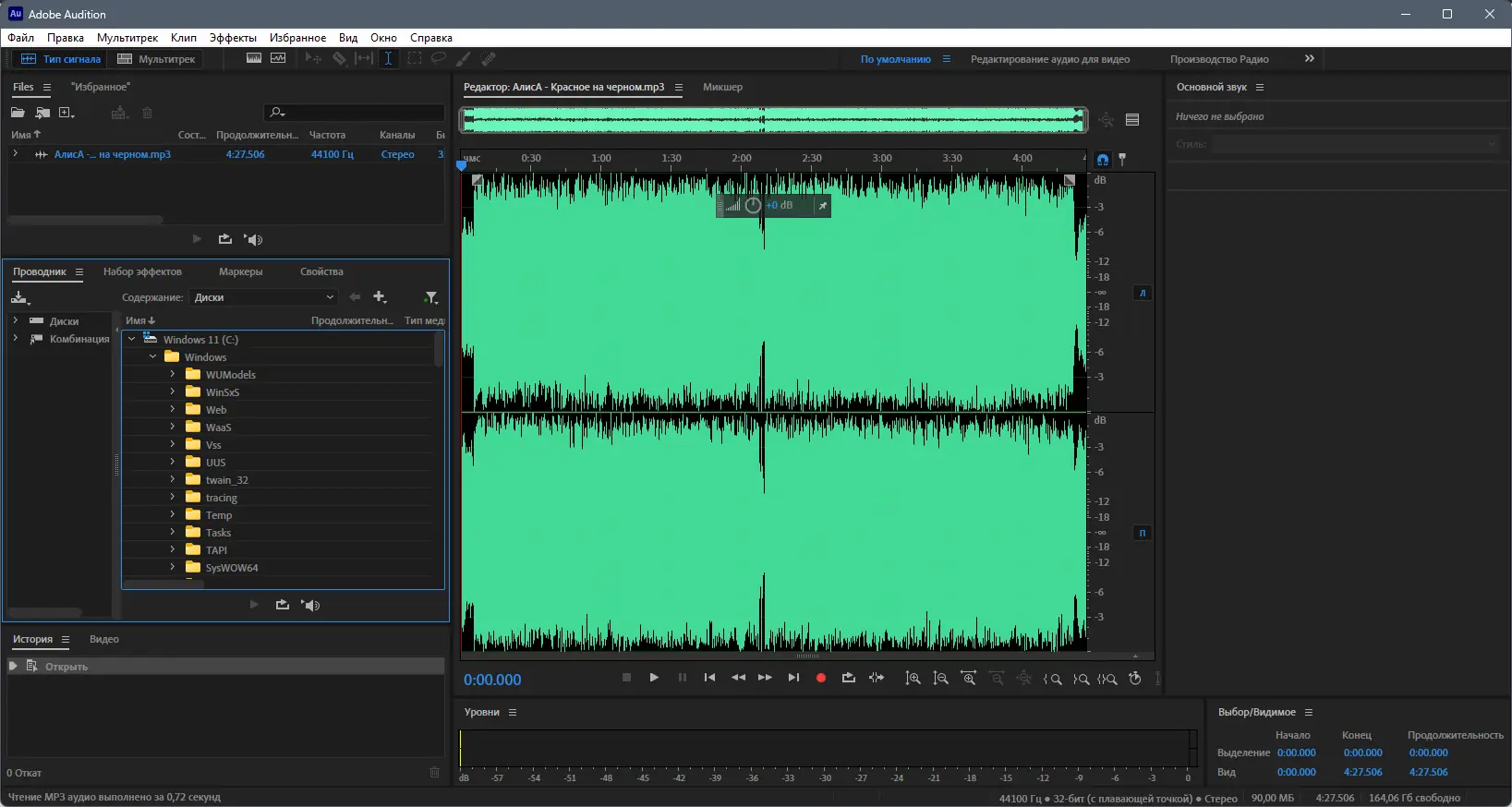This screenshot has height=807, width=1512.
Task: Click the Open File folder icon
Action: pyautogui.click(x=18, y=113)
